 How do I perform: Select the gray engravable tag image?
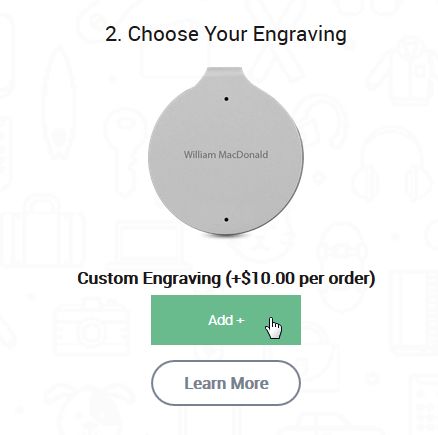tap(226, 151)
